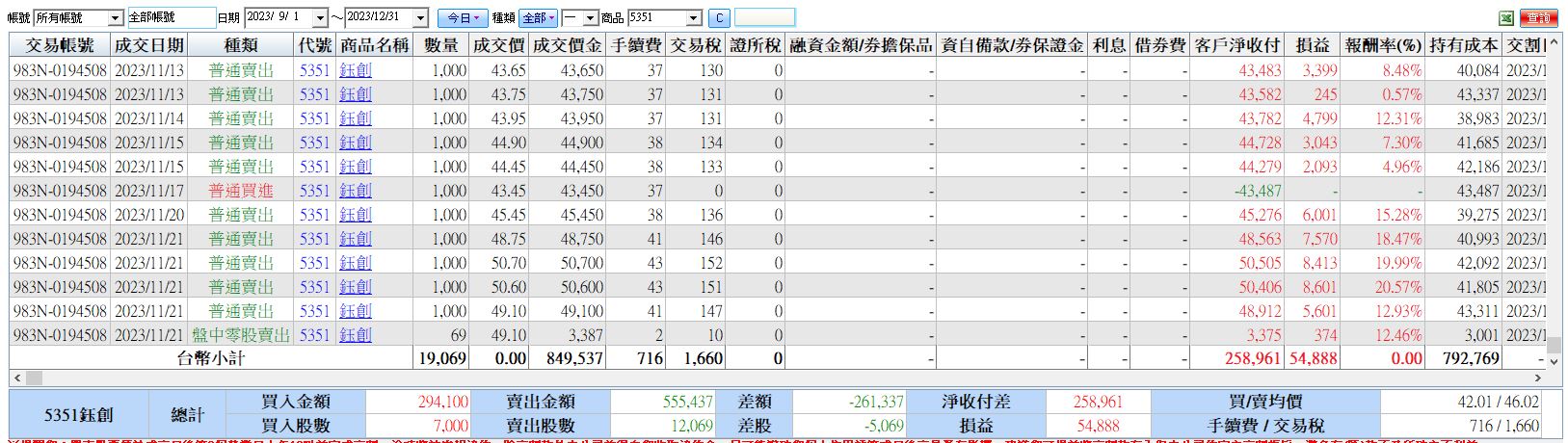Image resolution: width=1568 pixels, height=443 pixels.
Task: Open the end date 2023/12/31 picker arrow
Action: pyautogui.click(x=420, y=18)
